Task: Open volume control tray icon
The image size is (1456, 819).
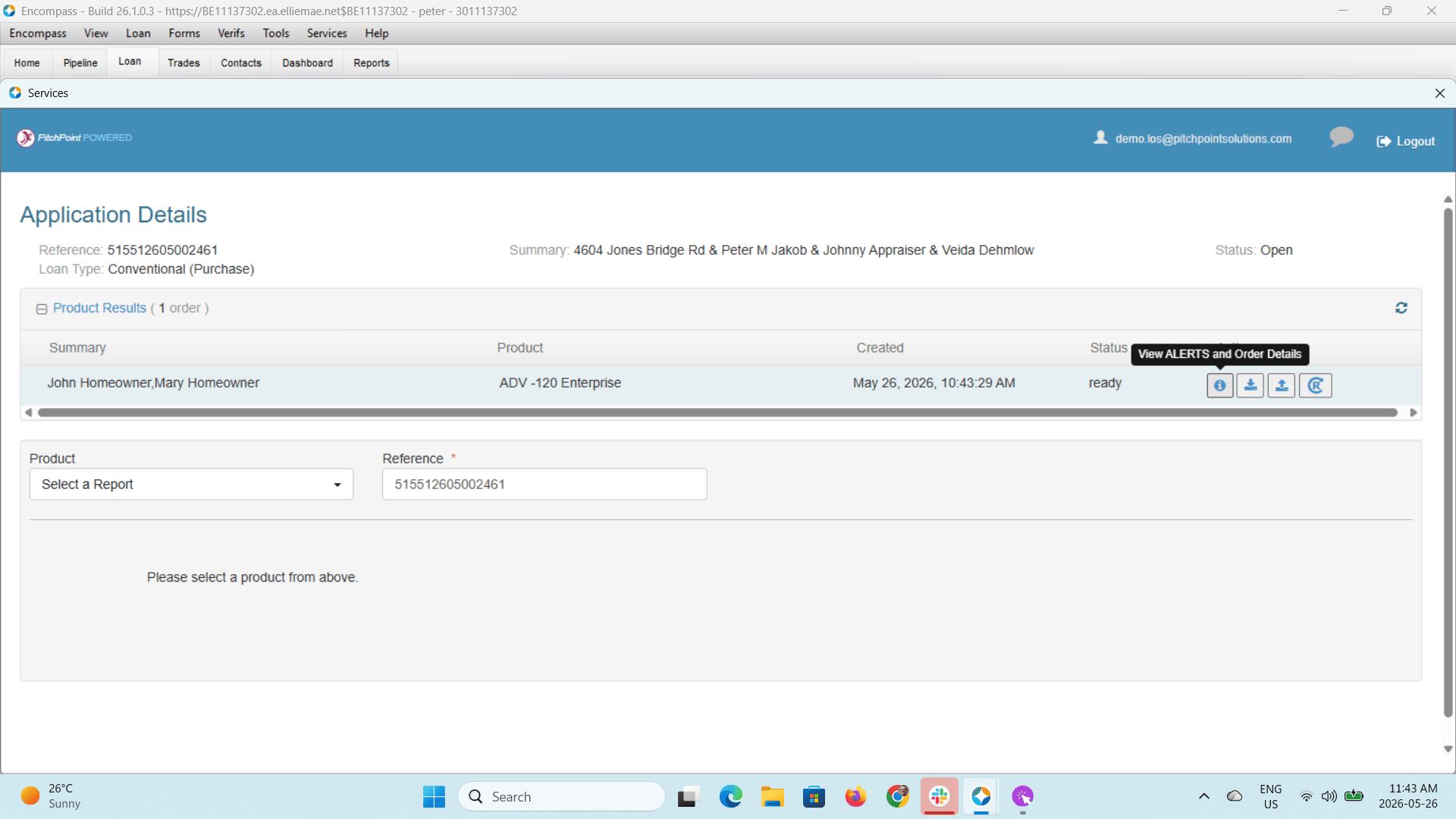Action: [x=1329, y=796]
